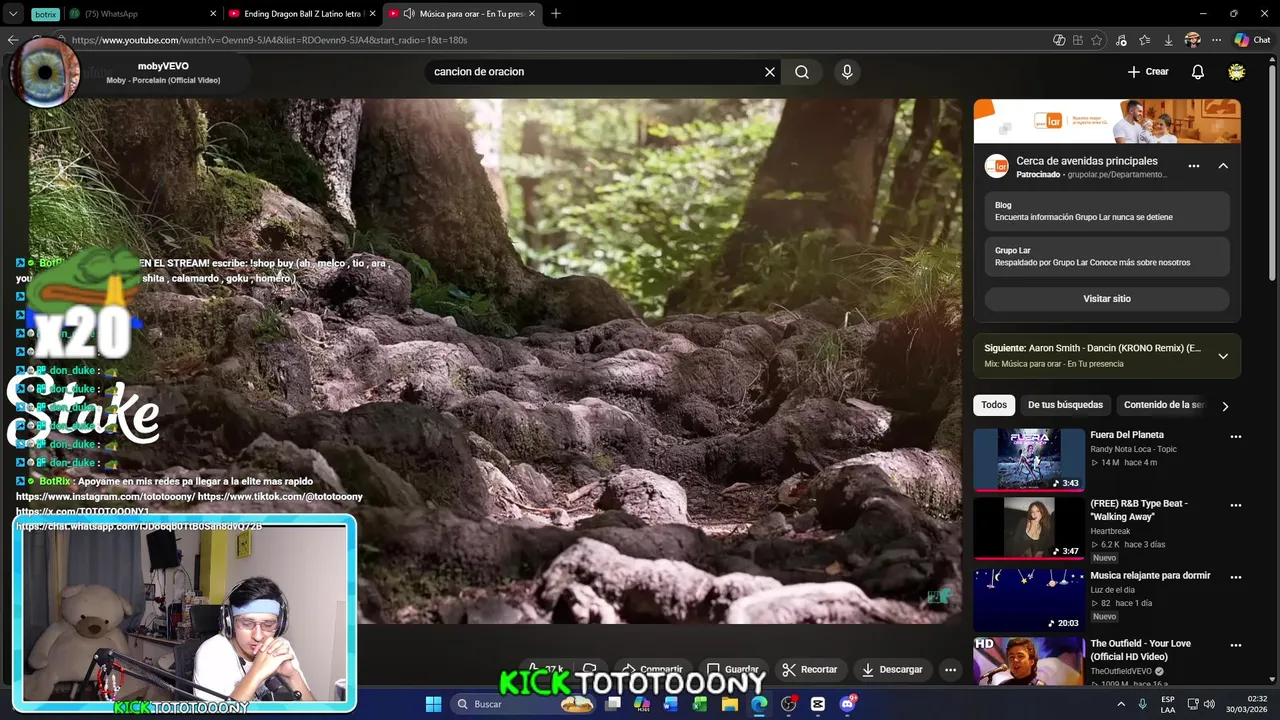Click the YouTube search magnifier button
Image resolution: width=1280 pixels, height=720 pixels.
[x=802, y=72]
